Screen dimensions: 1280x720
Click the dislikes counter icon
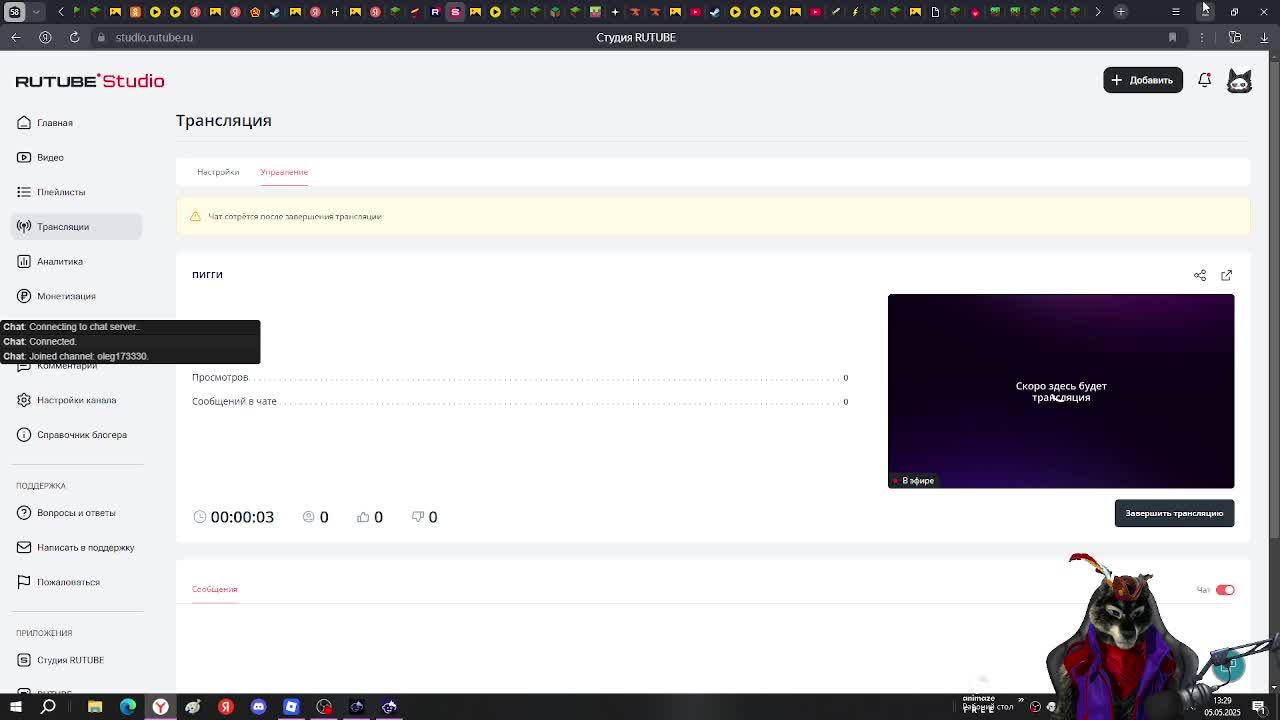(x=418, y=517)
